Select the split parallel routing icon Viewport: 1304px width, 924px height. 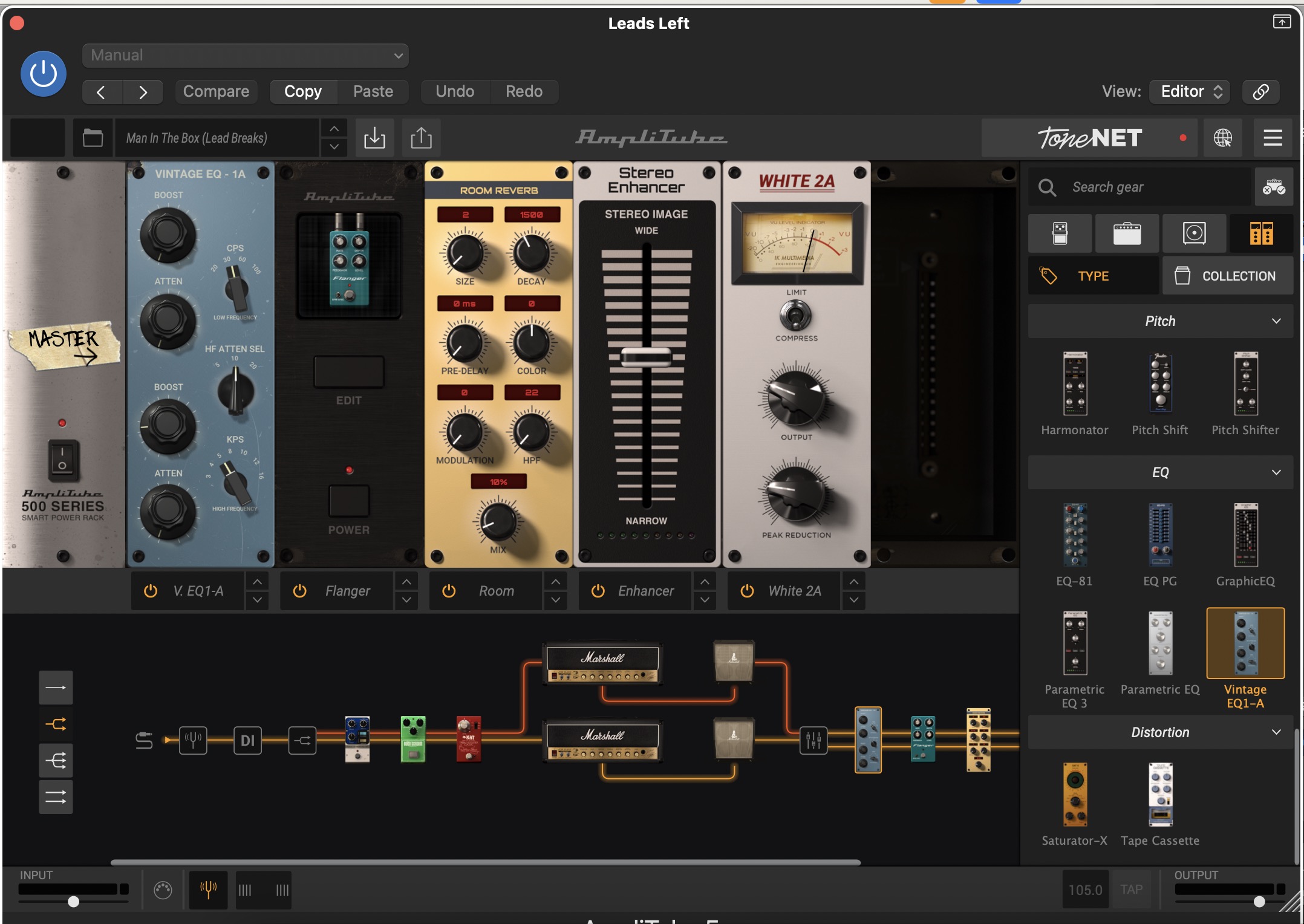point(56,724)
